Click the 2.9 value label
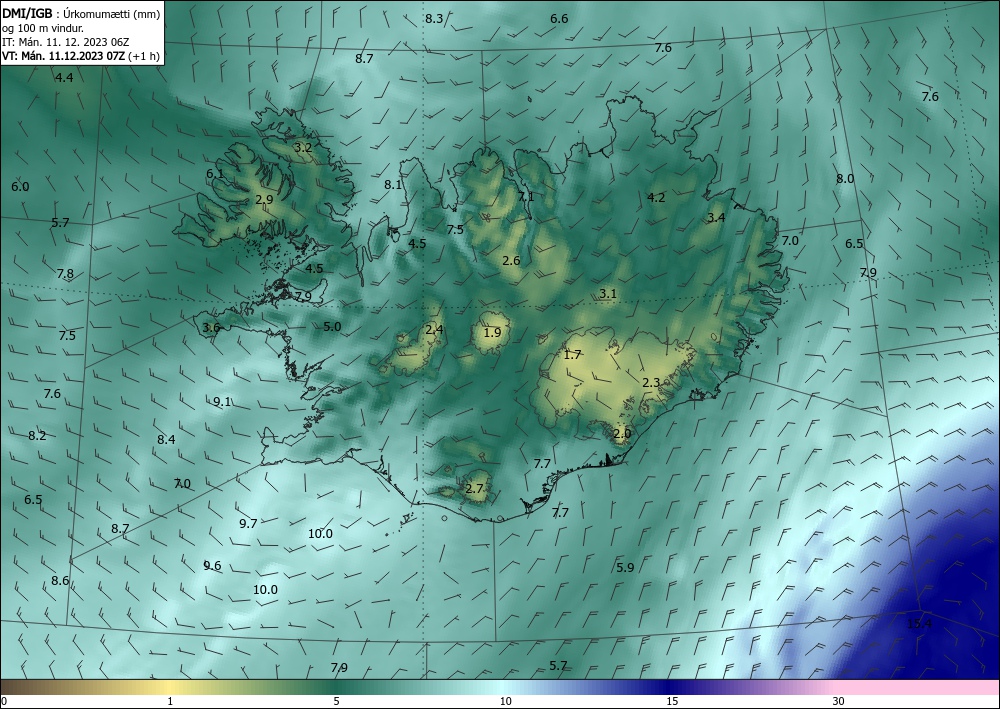 [x=264, y=200]
